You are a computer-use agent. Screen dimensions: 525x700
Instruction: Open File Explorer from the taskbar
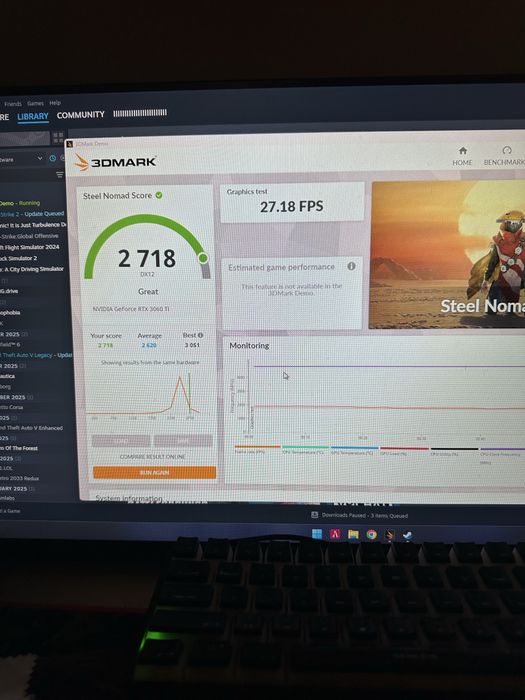point(353,534)
